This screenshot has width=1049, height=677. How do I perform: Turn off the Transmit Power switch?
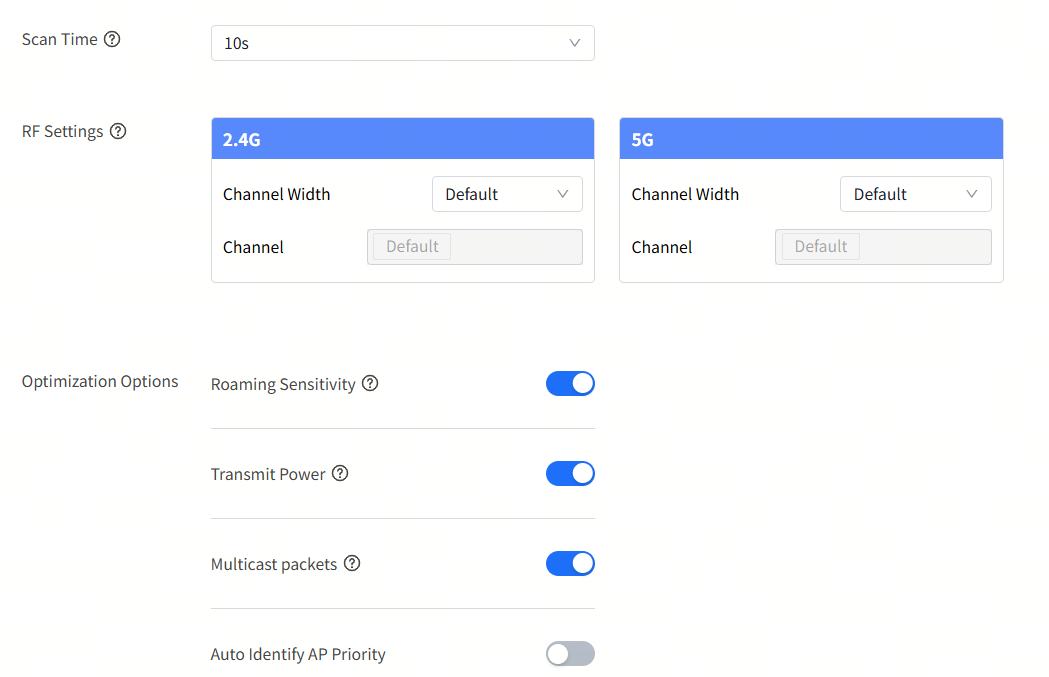click(570, 474)
